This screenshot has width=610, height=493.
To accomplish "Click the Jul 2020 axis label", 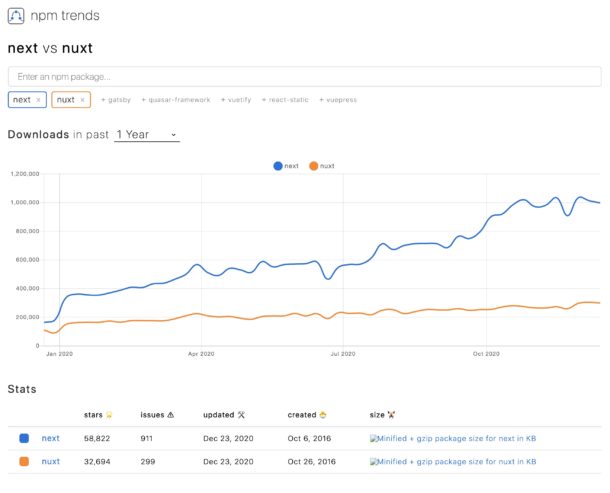I will (343, 354).
